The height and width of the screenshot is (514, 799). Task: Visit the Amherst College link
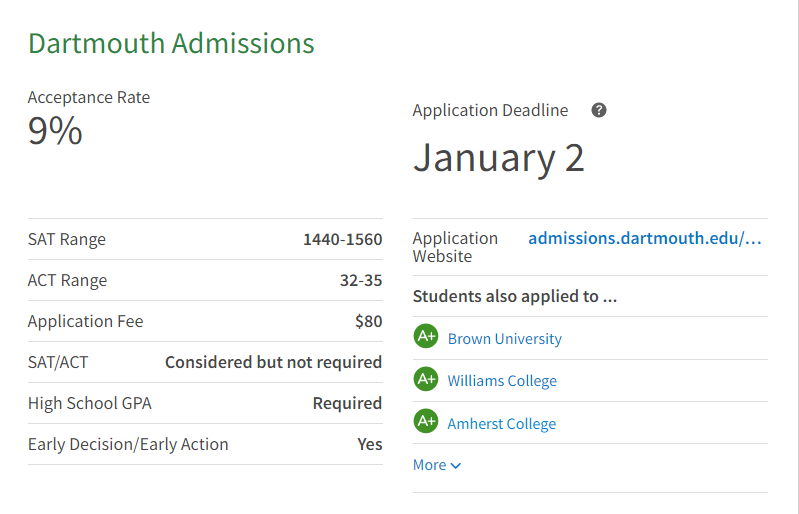(502, 424)
